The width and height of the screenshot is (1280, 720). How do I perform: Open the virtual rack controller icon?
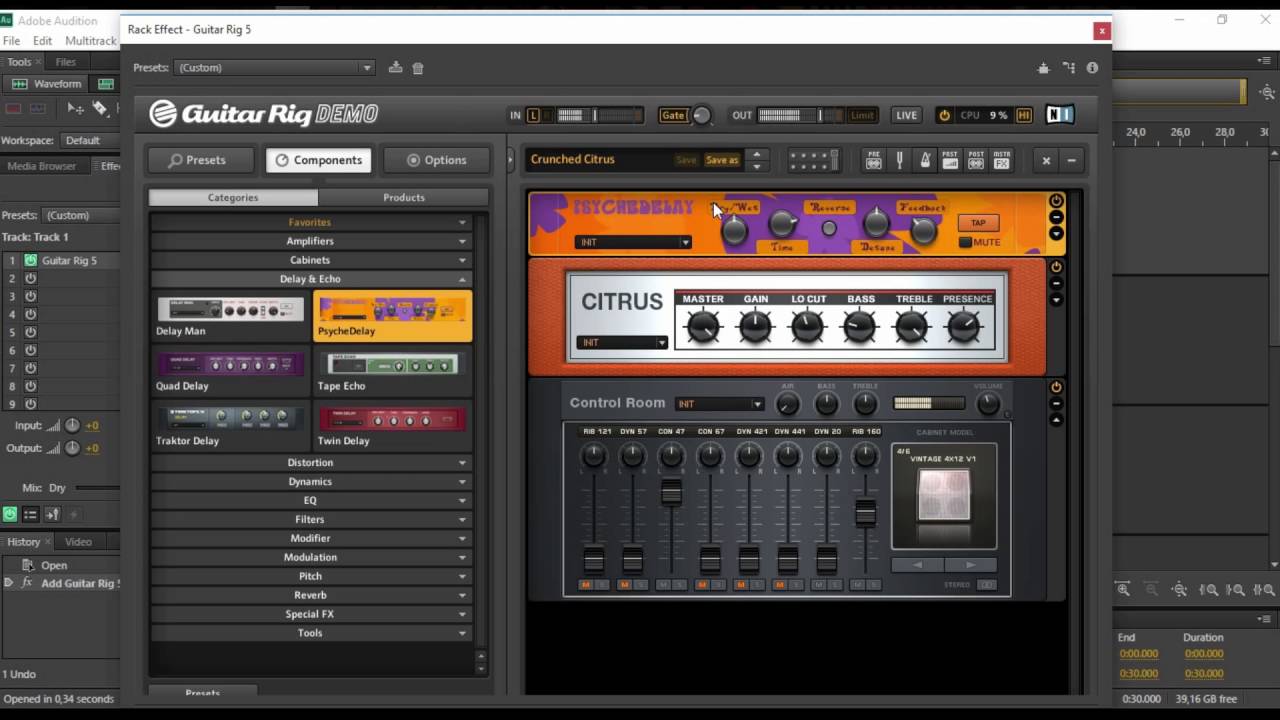pyautogui.click(x=813, y=160)
